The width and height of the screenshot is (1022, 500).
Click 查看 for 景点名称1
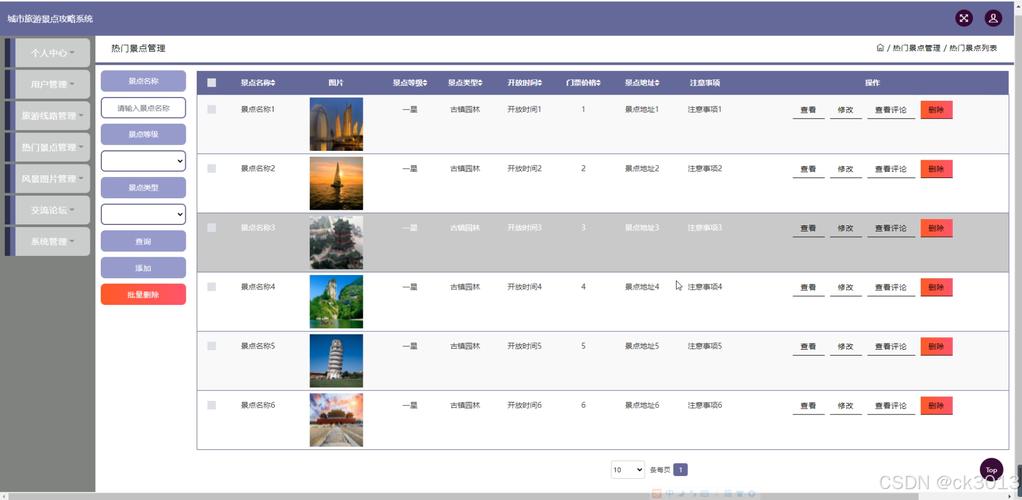tap(808, 110)
